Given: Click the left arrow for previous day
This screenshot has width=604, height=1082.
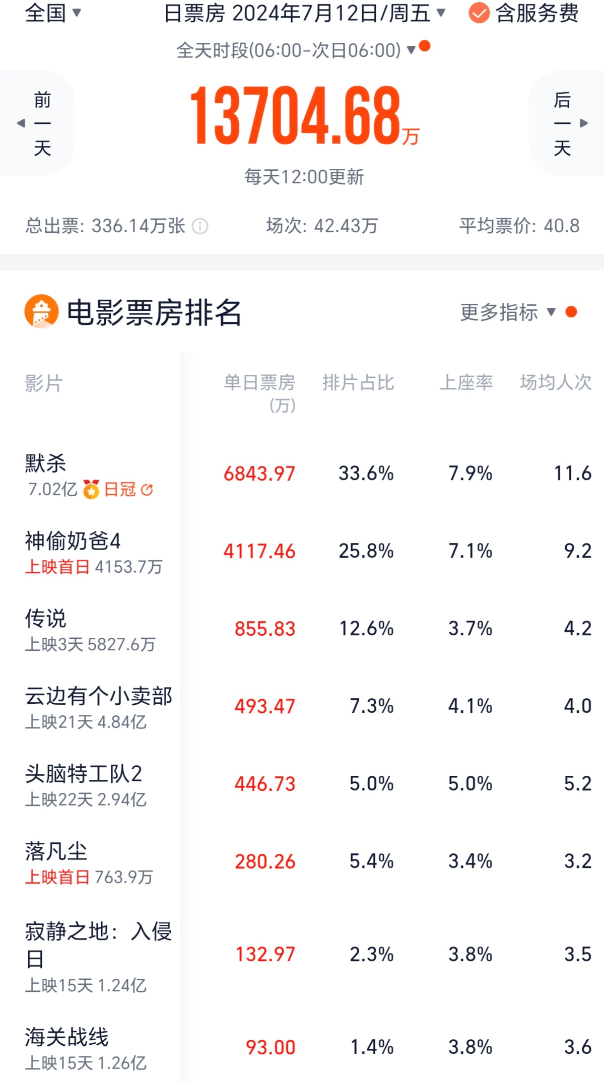Looking at the screenshot, I should point(21,123).
